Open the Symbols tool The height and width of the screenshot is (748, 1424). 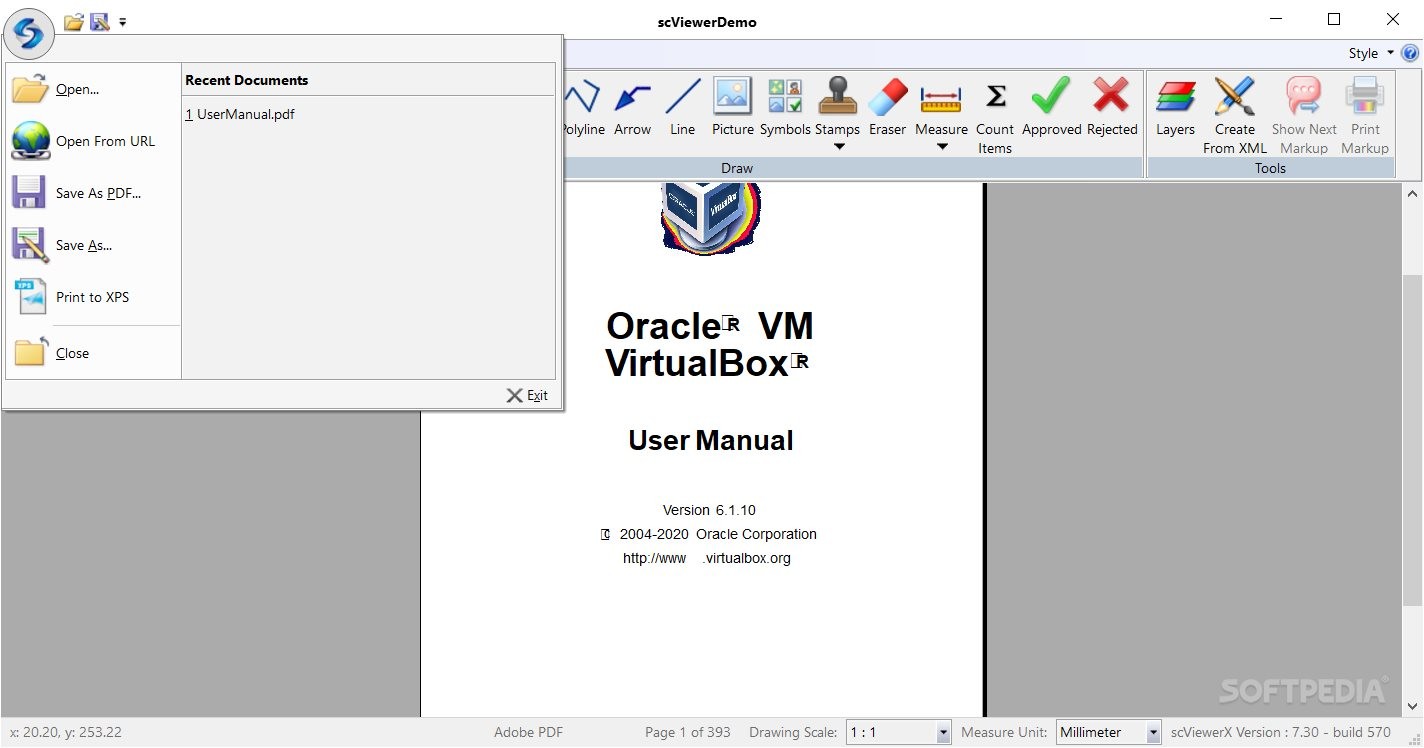click(785, 108)
